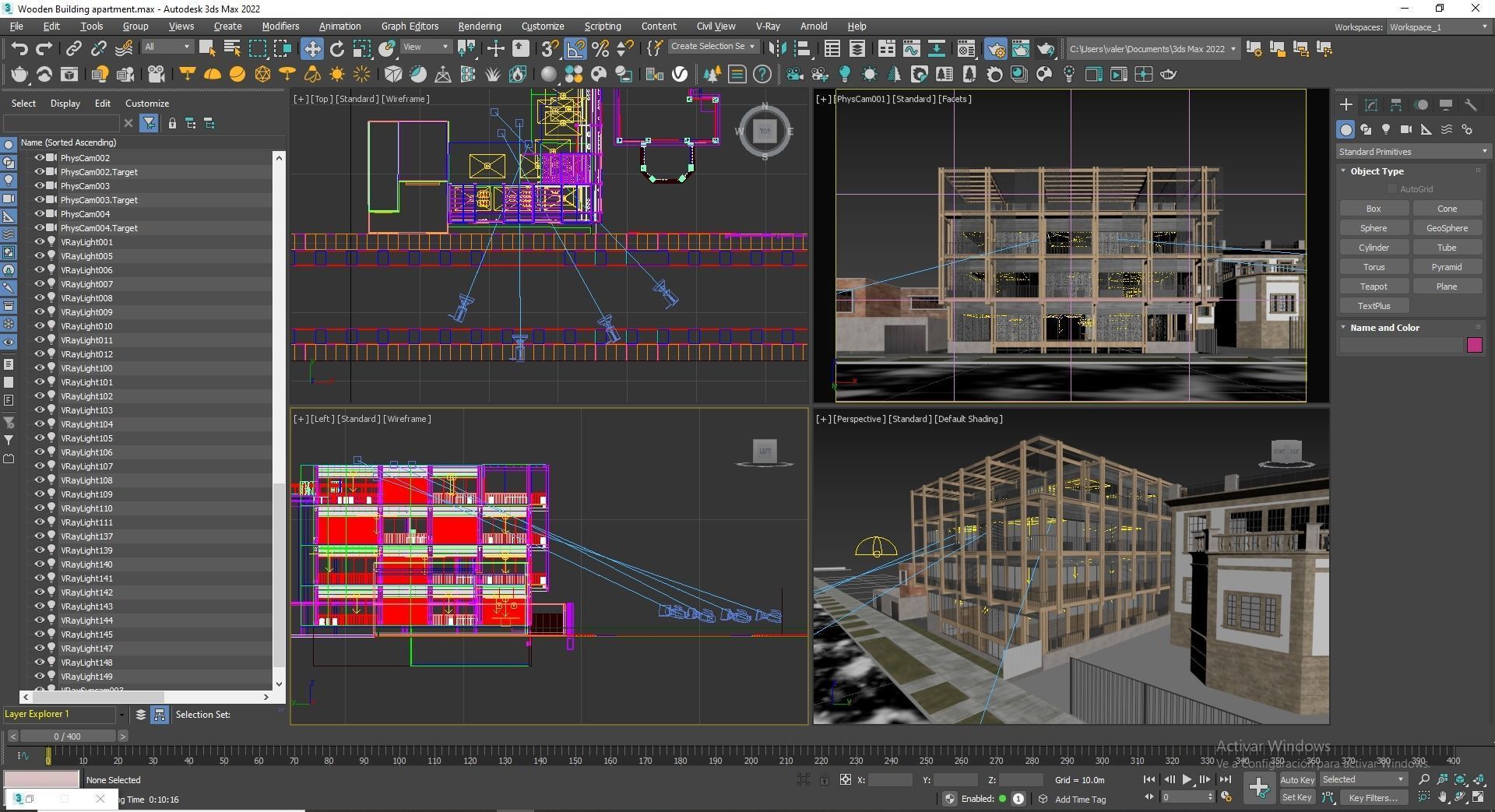Toggle the Selection Lock padlock
This screenshot has width=1495, height=812.
825,779
